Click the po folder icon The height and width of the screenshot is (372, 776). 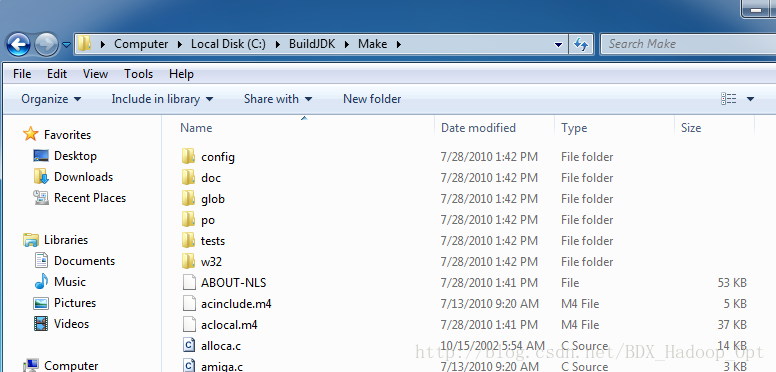pyautogui.click(x=188, y=219)
